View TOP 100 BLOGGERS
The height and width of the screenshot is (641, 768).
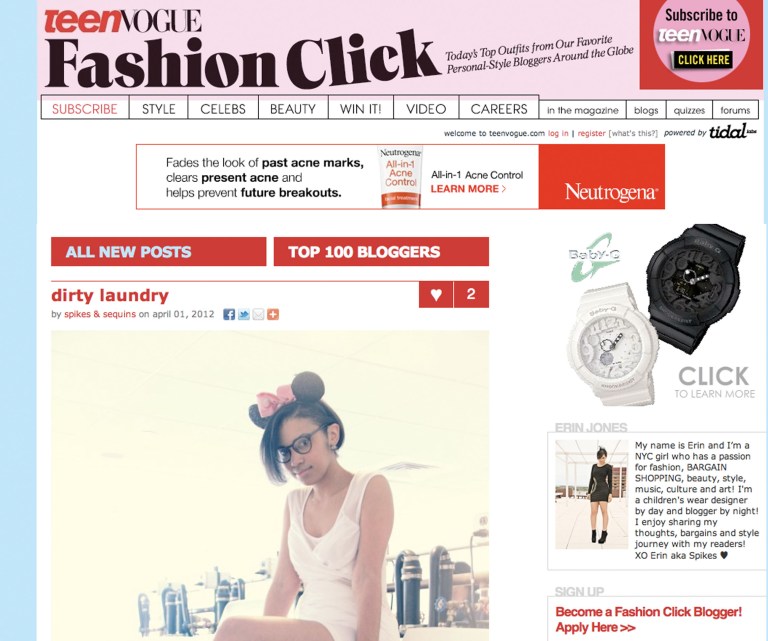pos(381,252)
